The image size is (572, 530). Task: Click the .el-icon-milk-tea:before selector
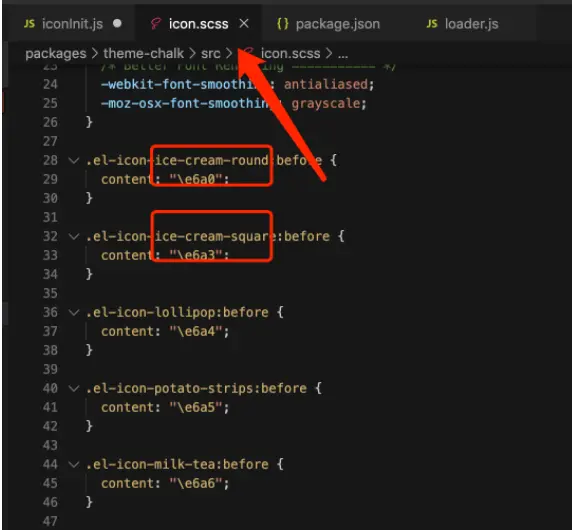point(177,464)
